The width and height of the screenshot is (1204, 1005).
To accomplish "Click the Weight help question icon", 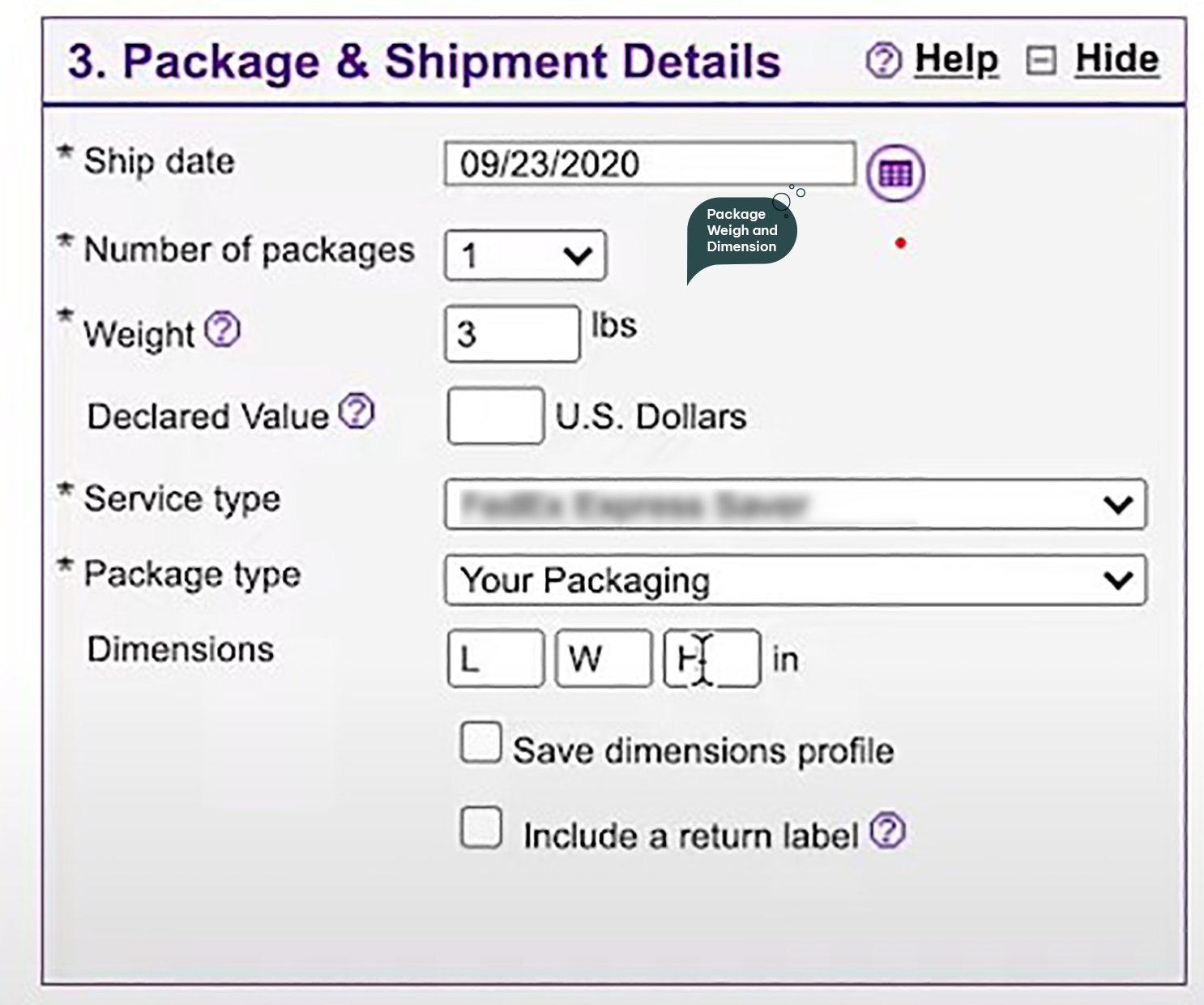I will click(x=222, y=330).
